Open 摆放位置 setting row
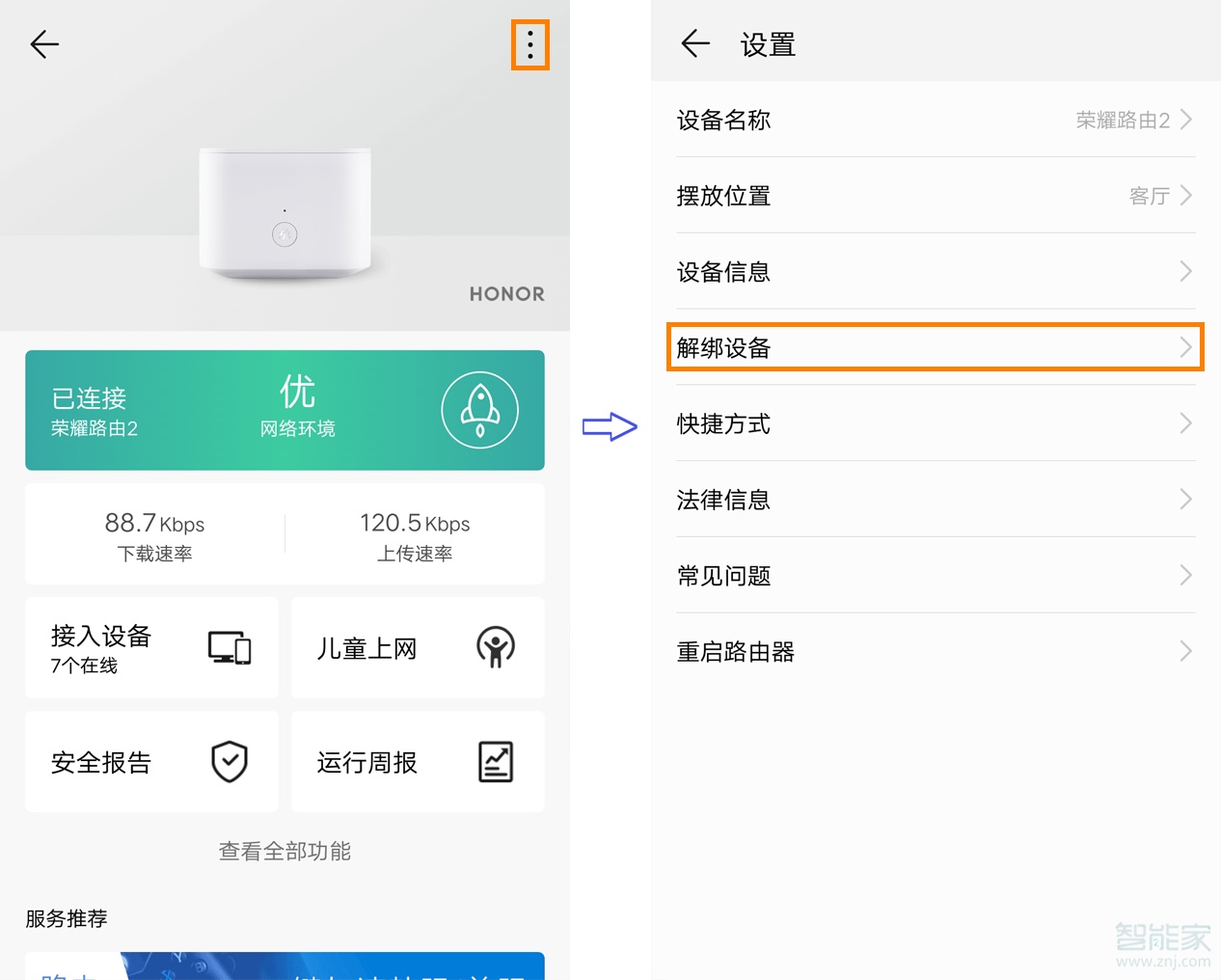 936,196
